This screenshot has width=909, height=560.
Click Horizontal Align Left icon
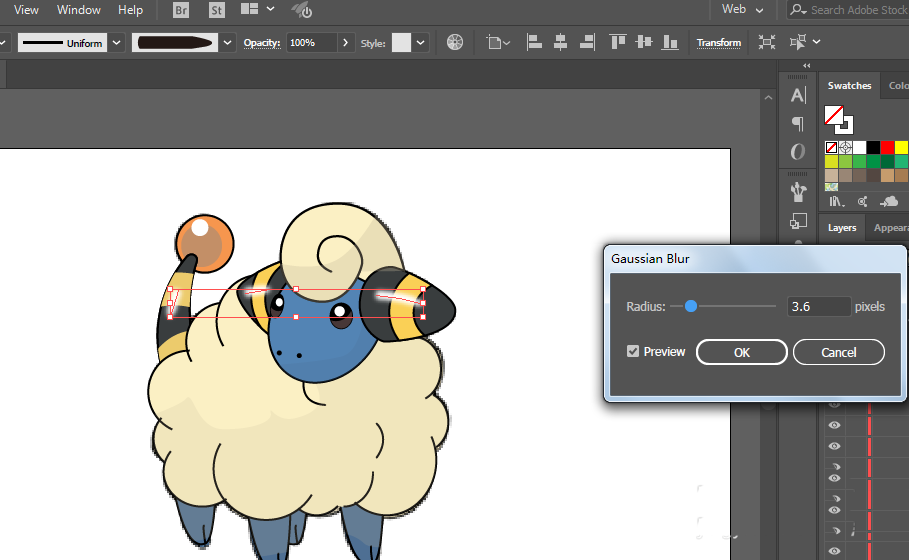(534, 42)
